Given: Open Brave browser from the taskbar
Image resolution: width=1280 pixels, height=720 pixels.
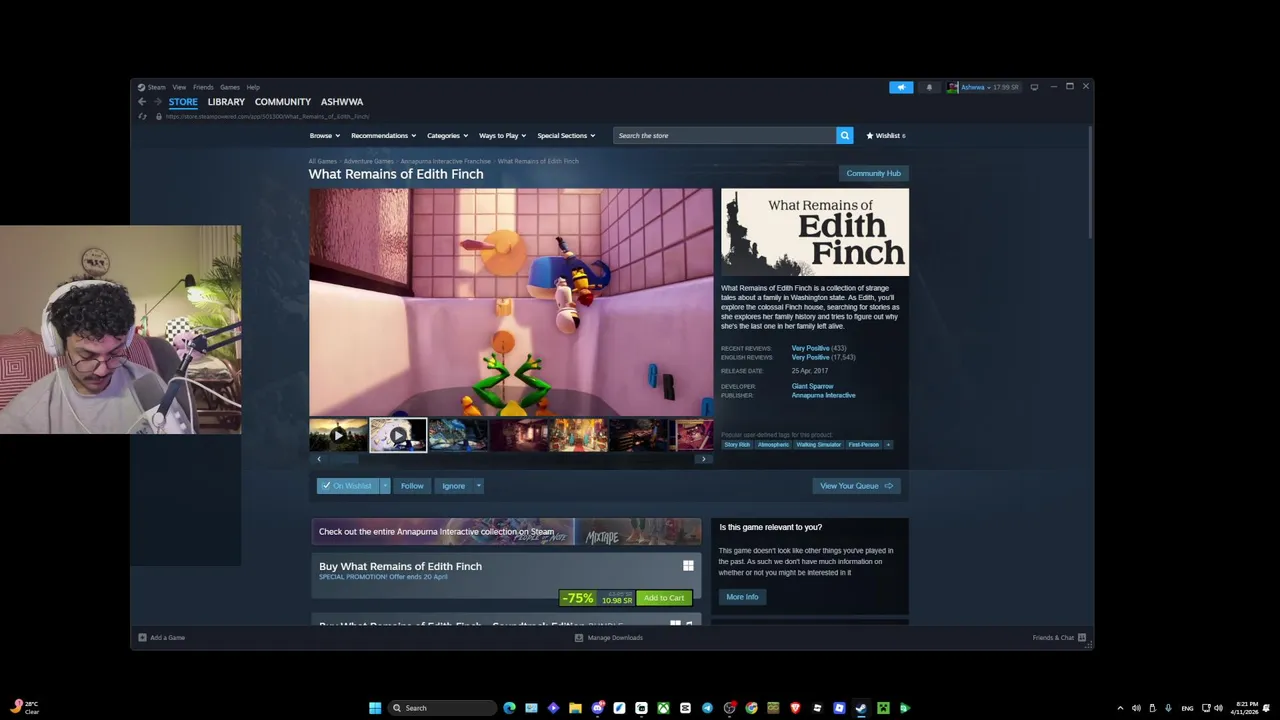Looking at the screenshot, I should click(795, 708).
